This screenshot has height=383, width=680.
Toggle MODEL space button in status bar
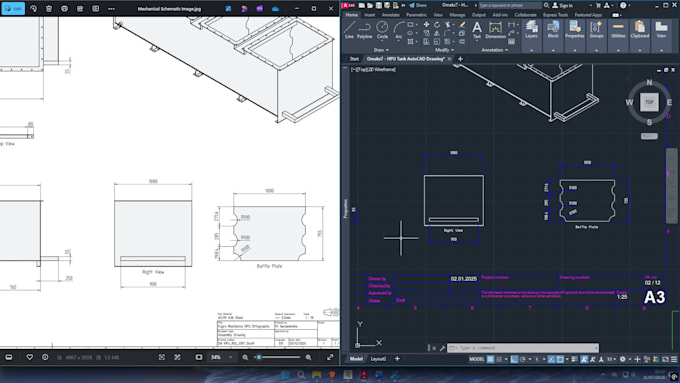477,359
